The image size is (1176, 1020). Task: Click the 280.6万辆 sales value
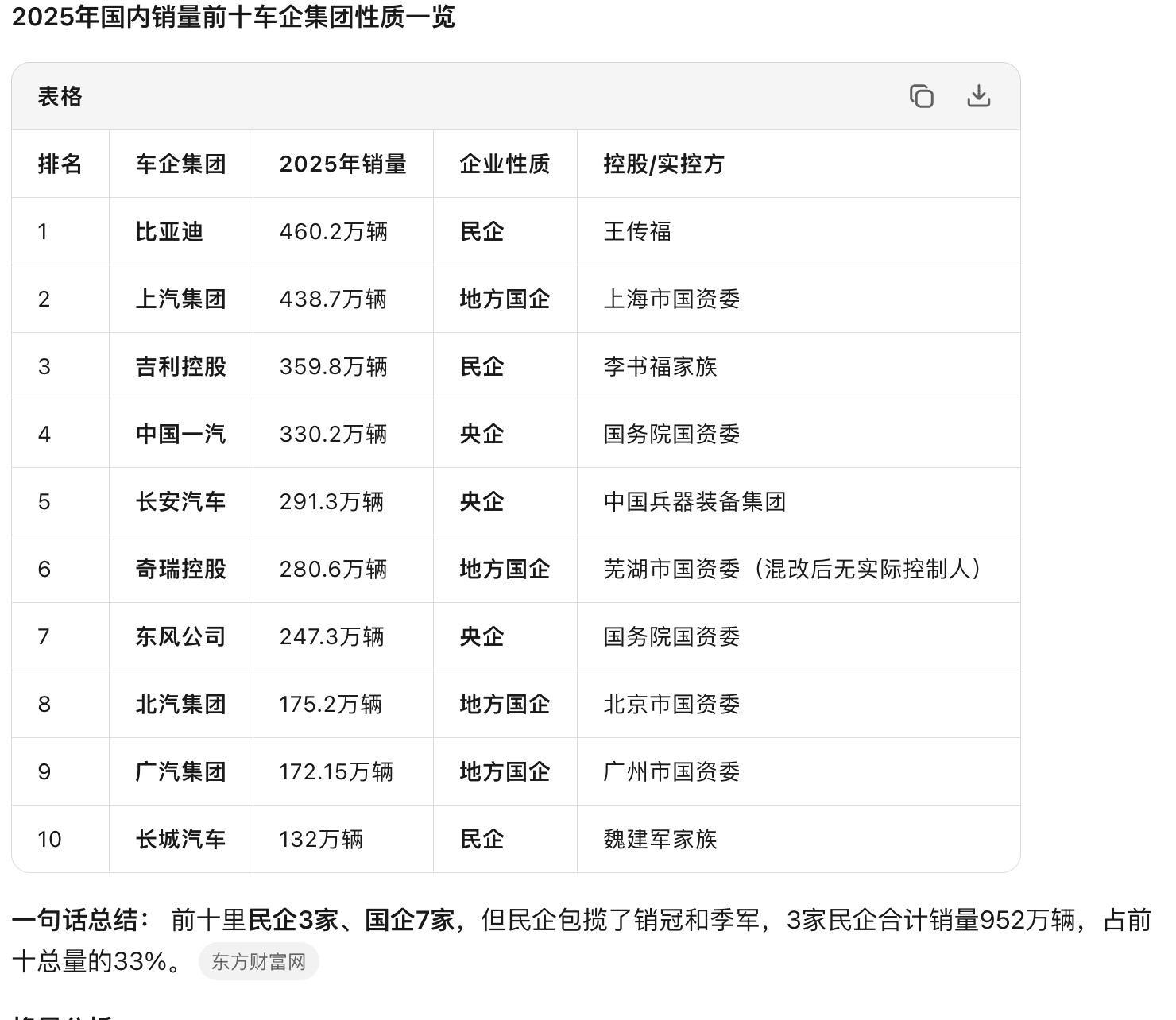[x=334, y=569]
